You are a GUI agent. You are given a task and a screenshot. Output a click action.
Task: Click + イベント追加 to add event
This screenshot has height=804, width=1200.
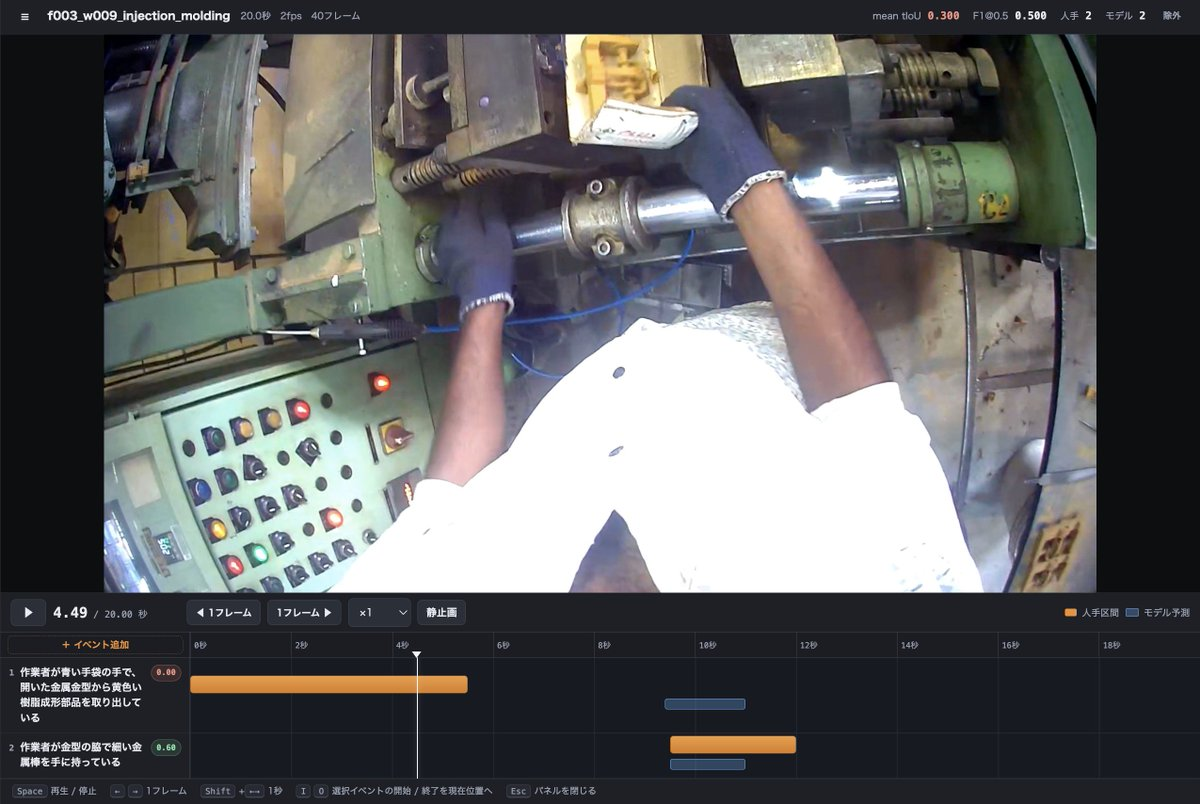96,645
